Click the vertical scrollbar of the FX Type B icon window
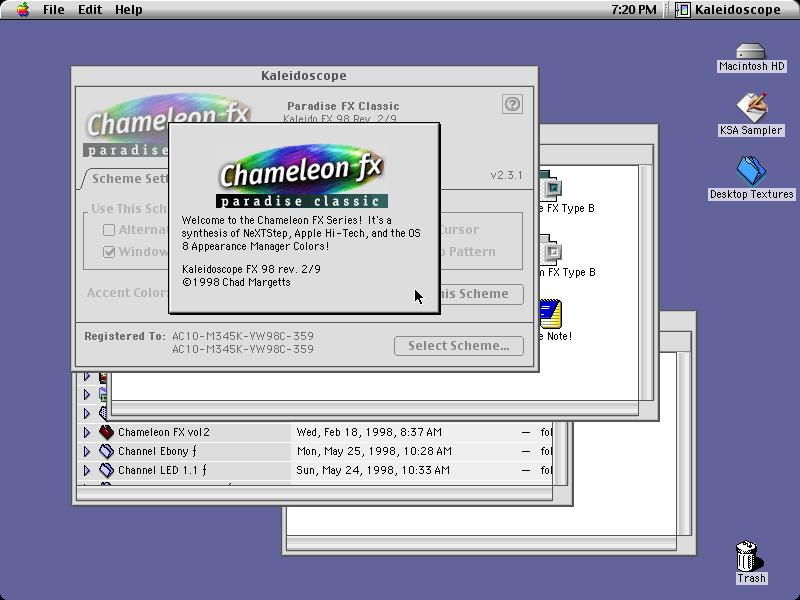The image size is (800, 600). (646, 283)
